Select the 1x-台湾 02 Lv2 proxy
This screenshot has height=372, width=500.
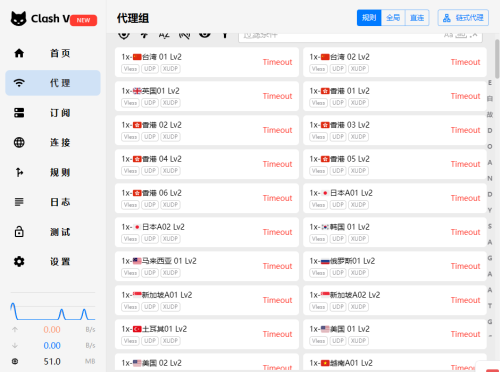[395, 62]
